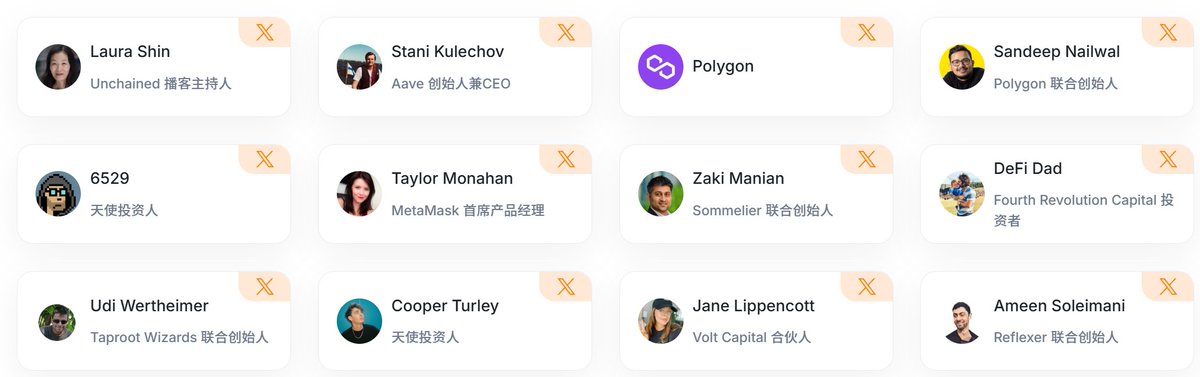Click Taylor Monahan's X icon
This screenshot has height=377, width=1200.
coord(566,159)
